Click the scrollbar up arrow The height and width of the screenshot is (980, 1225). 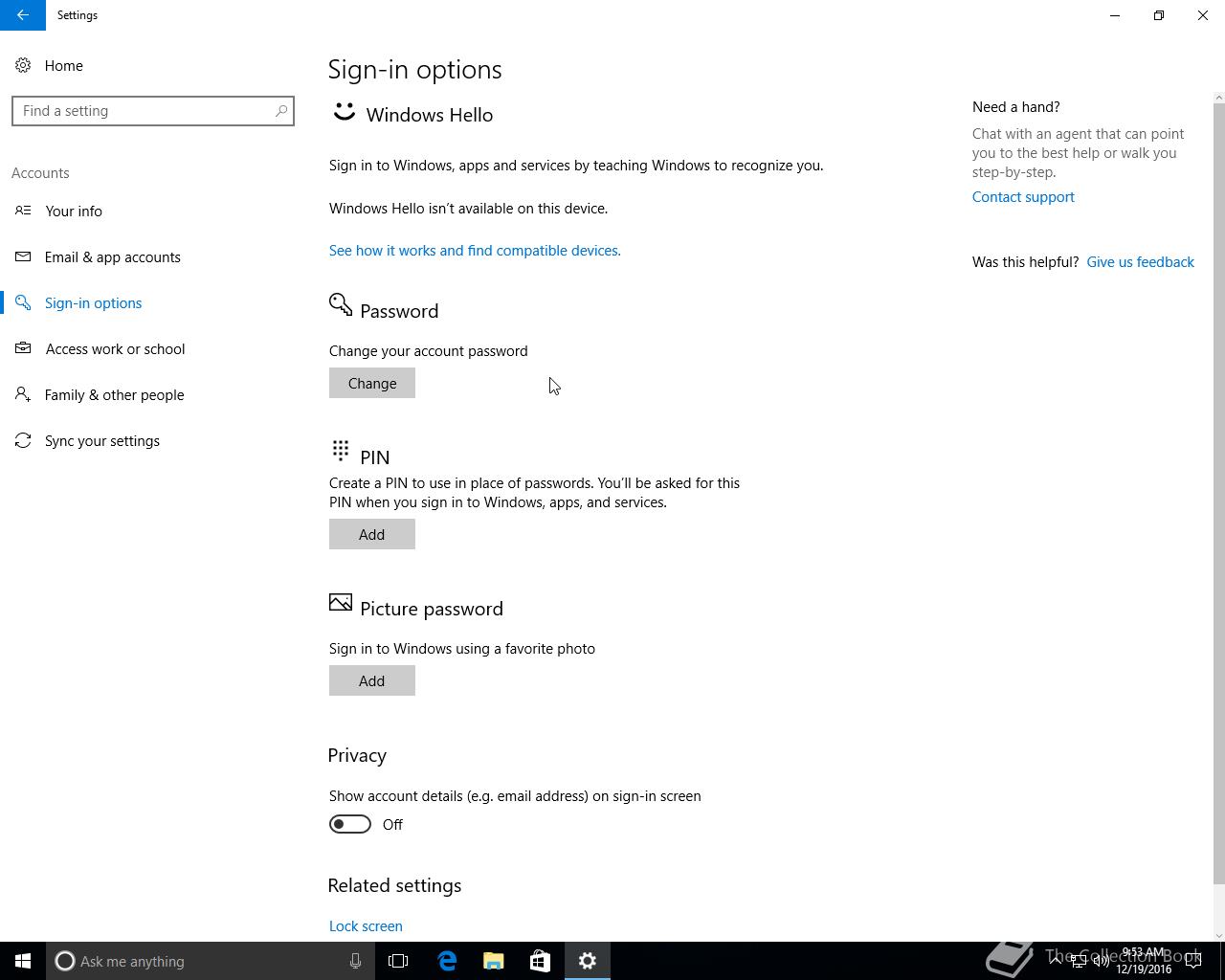(1218, 97)
